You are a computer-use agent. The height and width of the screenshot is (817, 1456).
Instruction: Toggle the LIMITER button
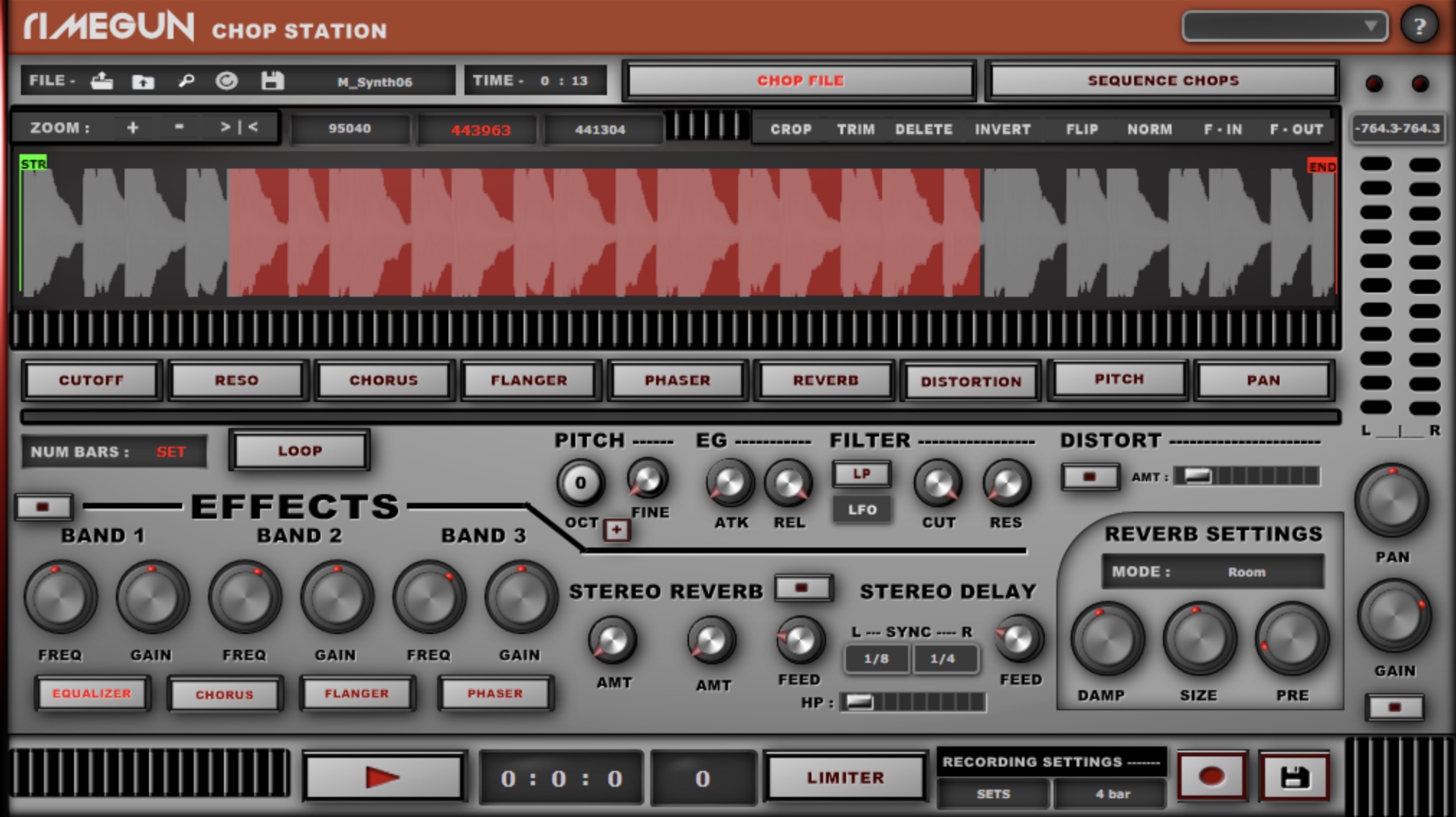click(x=845, y=777)
